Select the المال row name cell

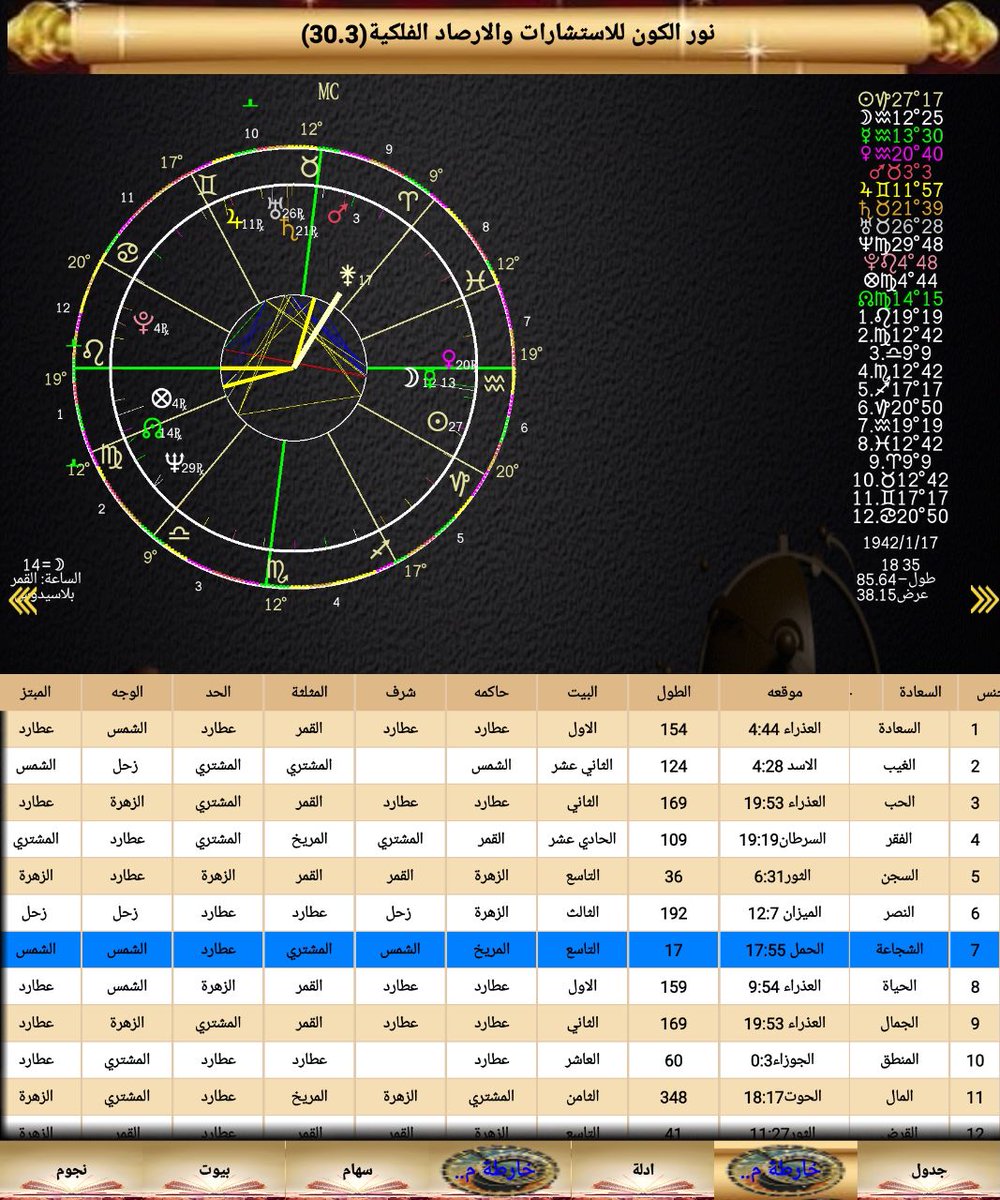[x=900, y=1096]
